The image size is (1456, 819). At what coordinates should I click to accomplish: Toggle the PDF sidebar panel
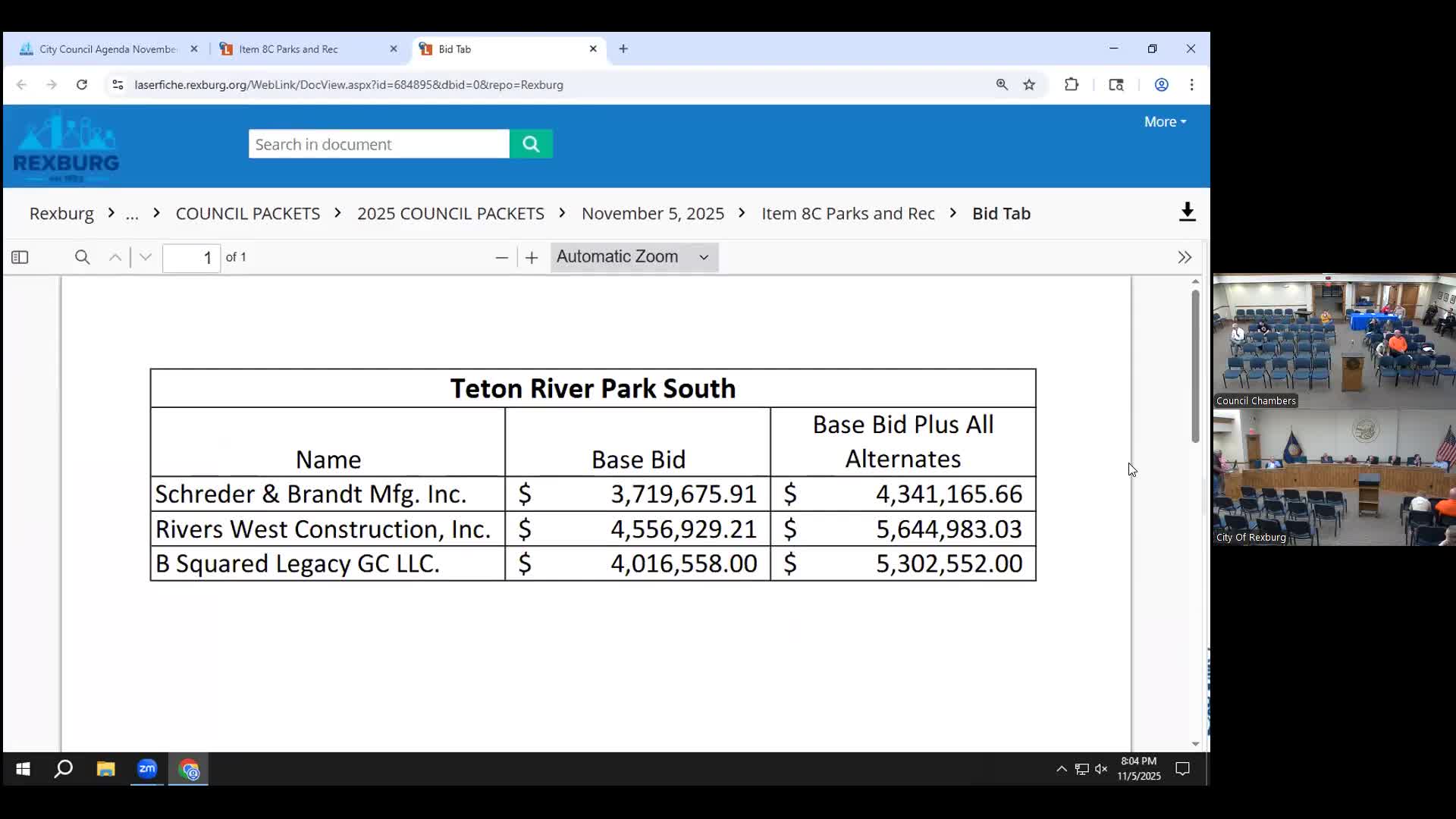20,257
